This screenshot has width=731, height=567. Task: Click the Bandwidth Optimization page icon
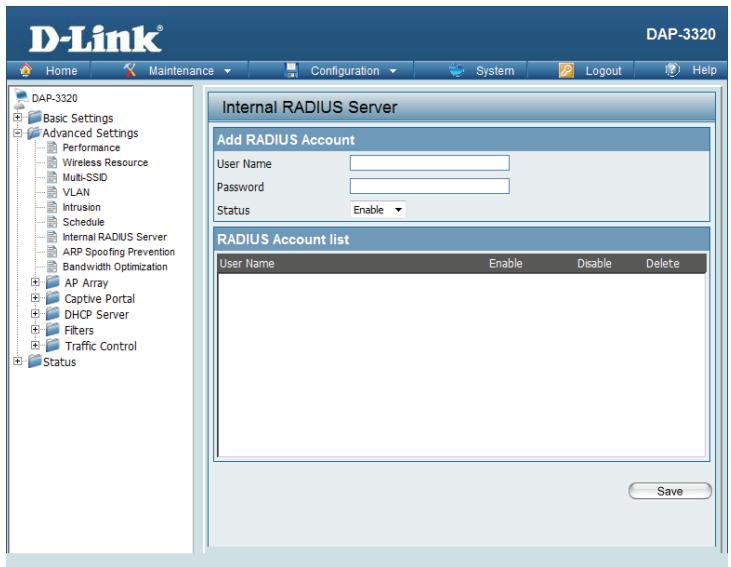click(x=52, y=267)
